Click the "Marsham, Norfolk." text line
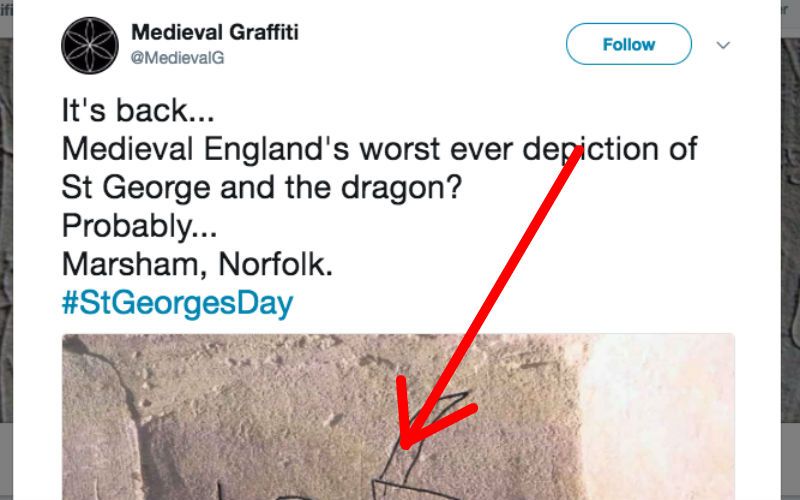 pyautogui.click(x=196, y=264)
